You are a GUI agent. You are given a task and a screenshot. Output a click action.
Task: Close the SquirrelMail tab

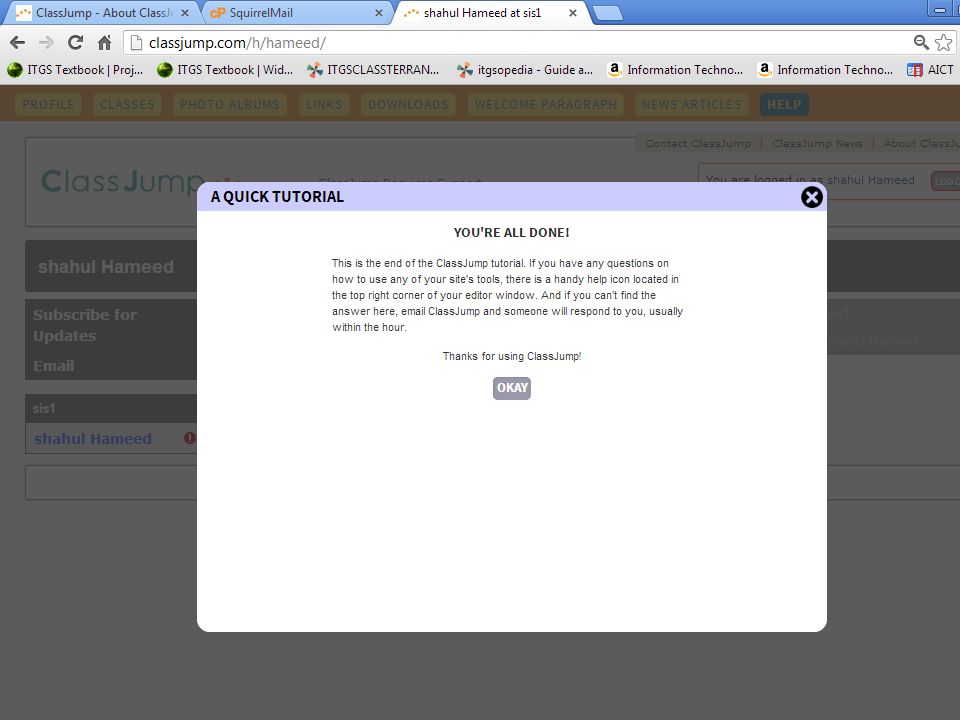click(379, 13)
